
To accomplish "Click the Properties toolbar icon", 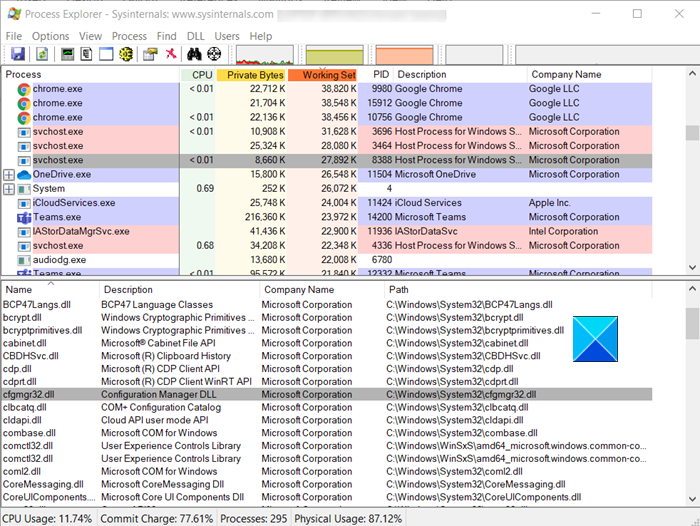I will tap(150, 54).
